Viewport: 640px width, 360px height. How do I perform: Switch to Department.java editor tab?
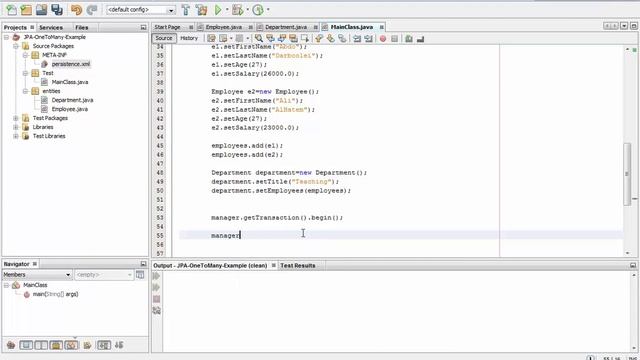click(x=286, y=27)
